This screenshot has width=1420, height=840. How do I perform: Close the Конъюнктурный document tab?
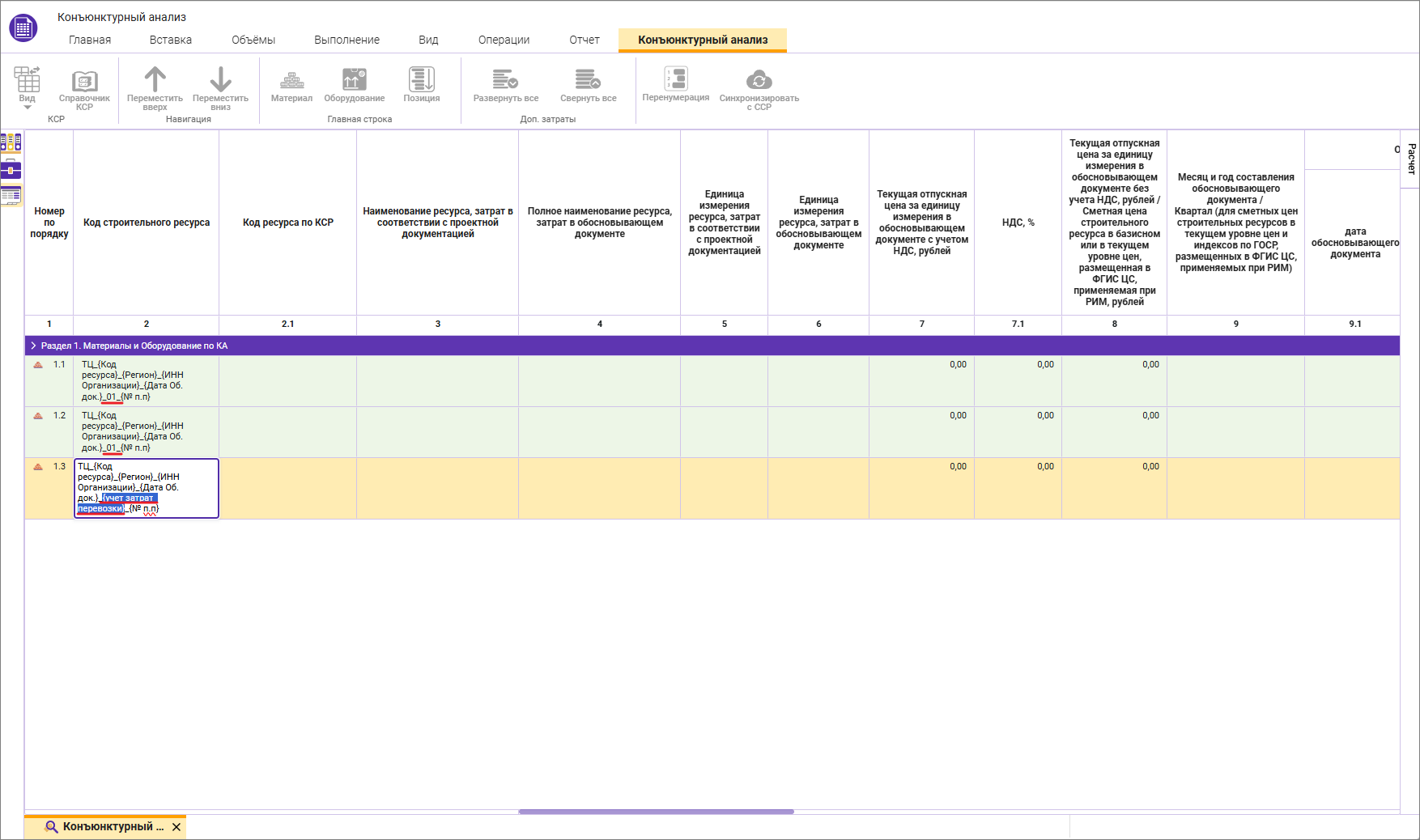pyautogui.click(x=176, y=827)
